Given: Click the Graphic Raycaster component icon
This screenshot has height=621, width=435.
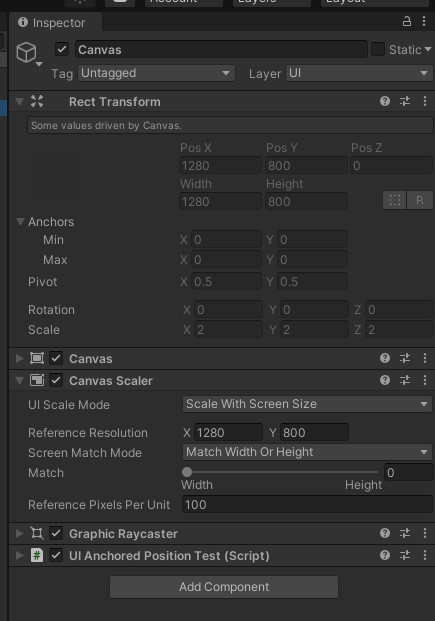Looking at the screenshot, I should tap(37, 533).
